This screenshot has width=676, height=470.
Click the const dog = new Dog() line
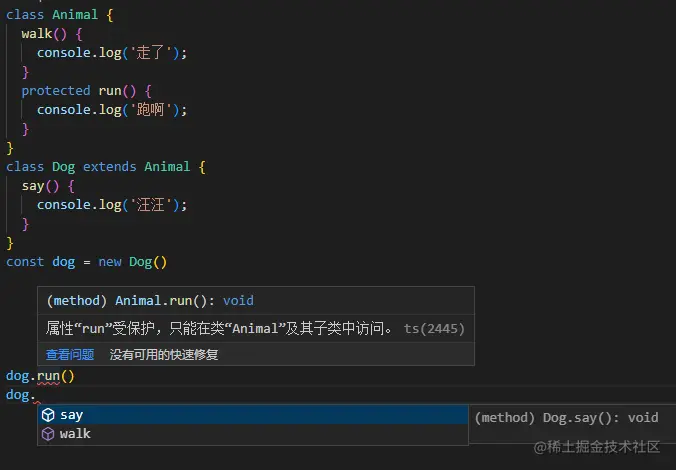86,262
